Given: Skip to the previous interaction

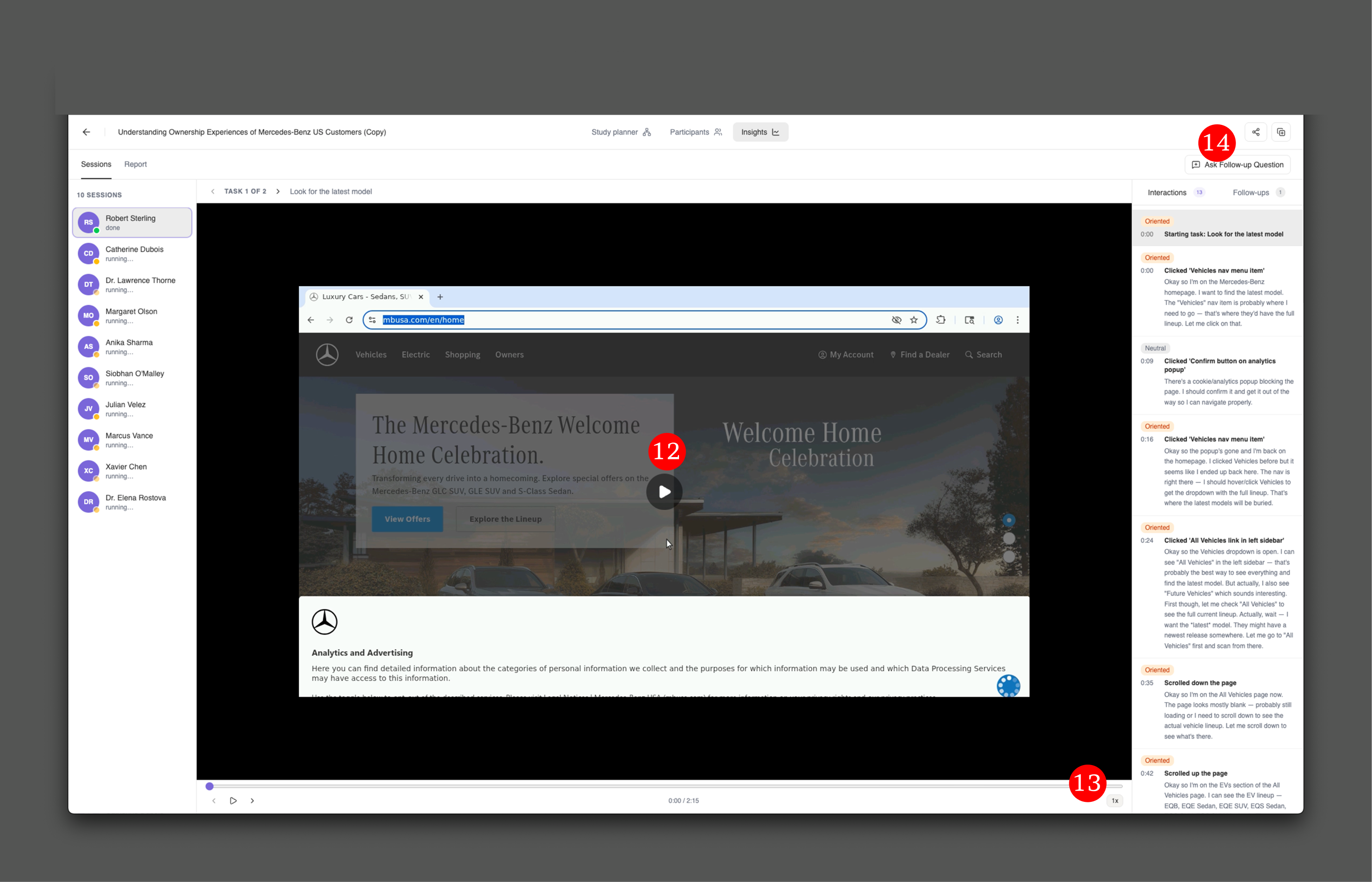Looking at the screenshot, I should click(214, 800).
